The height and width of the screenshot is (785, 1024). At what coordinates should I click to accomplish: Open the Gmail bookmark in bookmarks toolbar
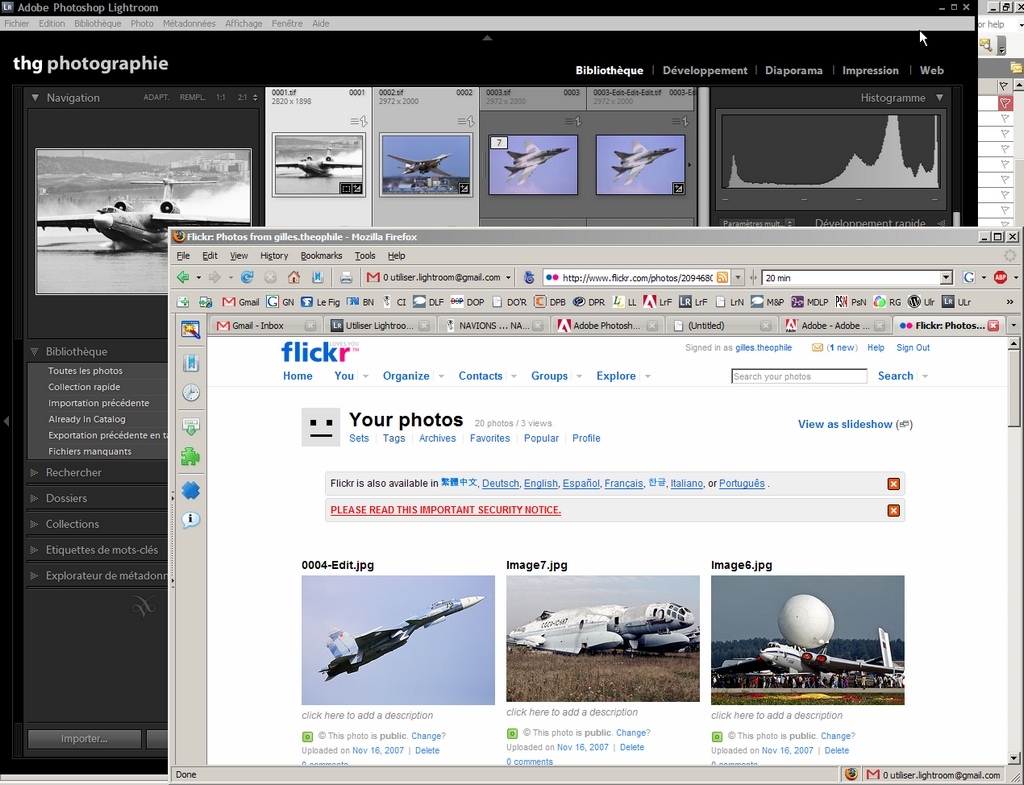[240, 302]
